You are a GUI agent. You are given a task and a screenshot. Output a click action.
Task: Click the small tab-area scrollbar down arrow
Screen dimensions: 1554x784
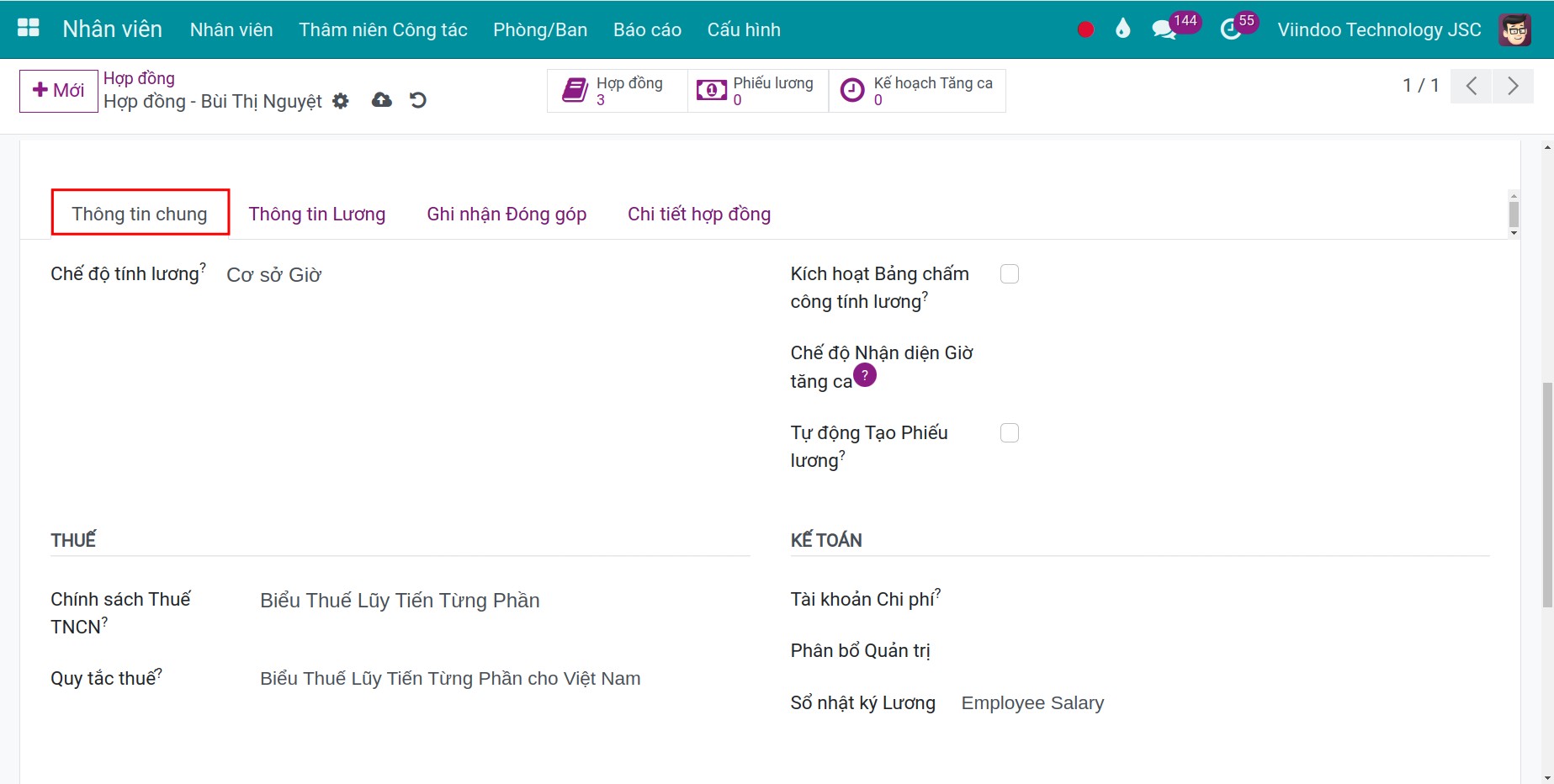click(1514, 233)
